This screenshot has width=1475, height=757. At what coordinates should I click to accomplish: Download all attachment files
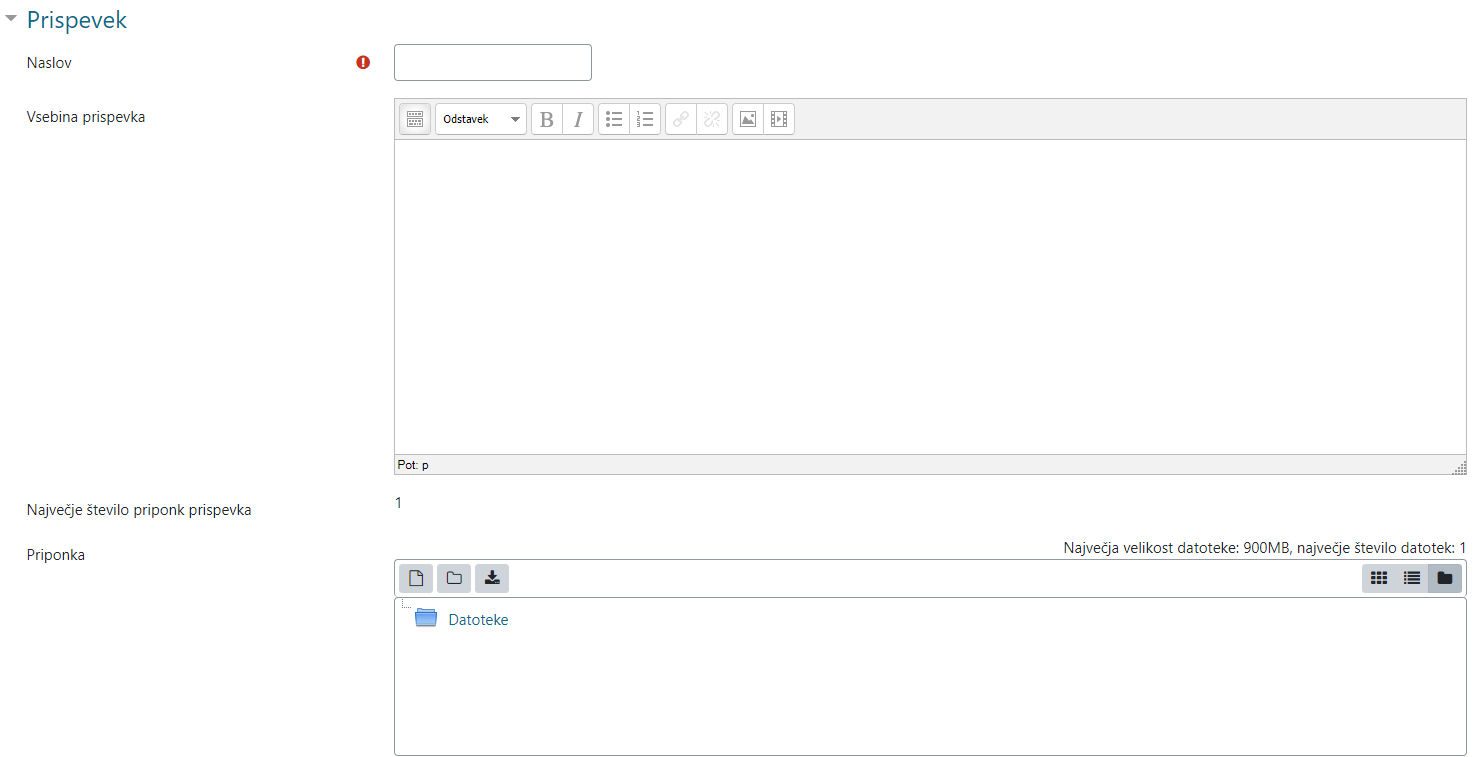(x=492, y=578)
